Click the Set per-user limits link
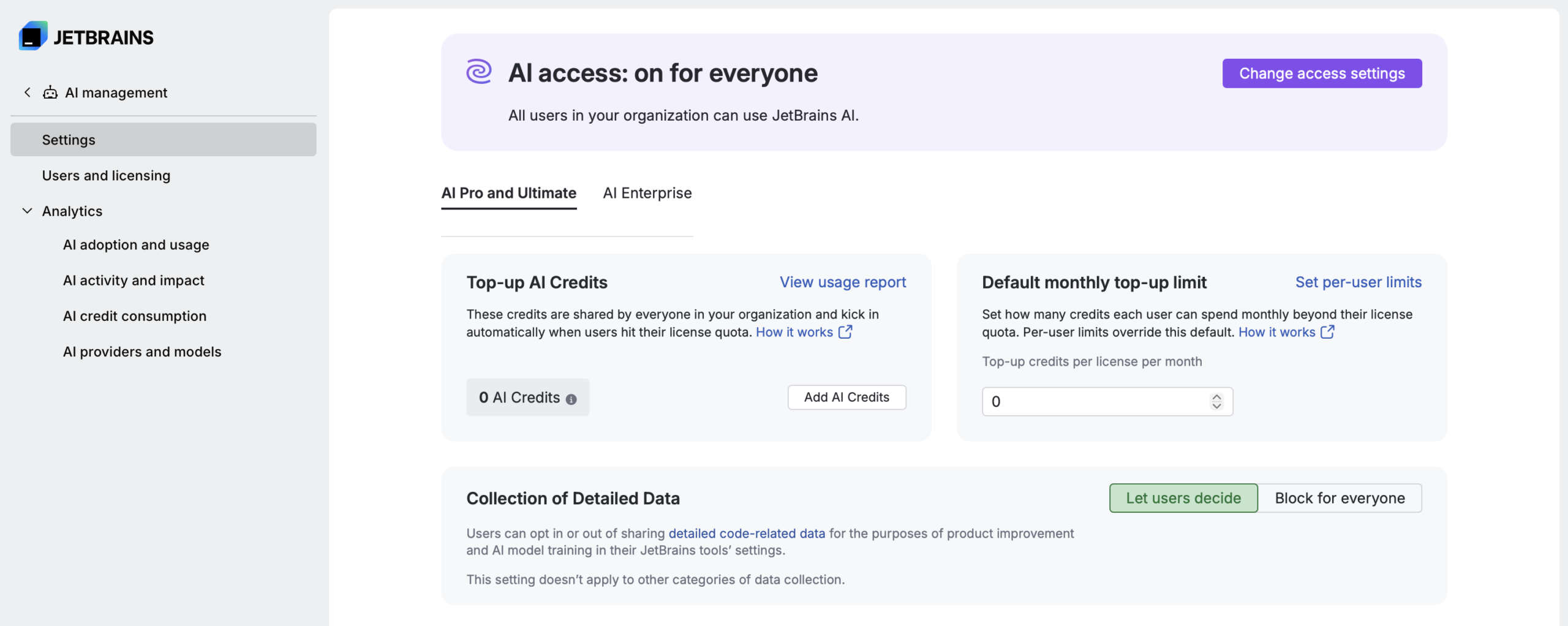This screenshot has width=1568, height=626. coord(1359,282)
